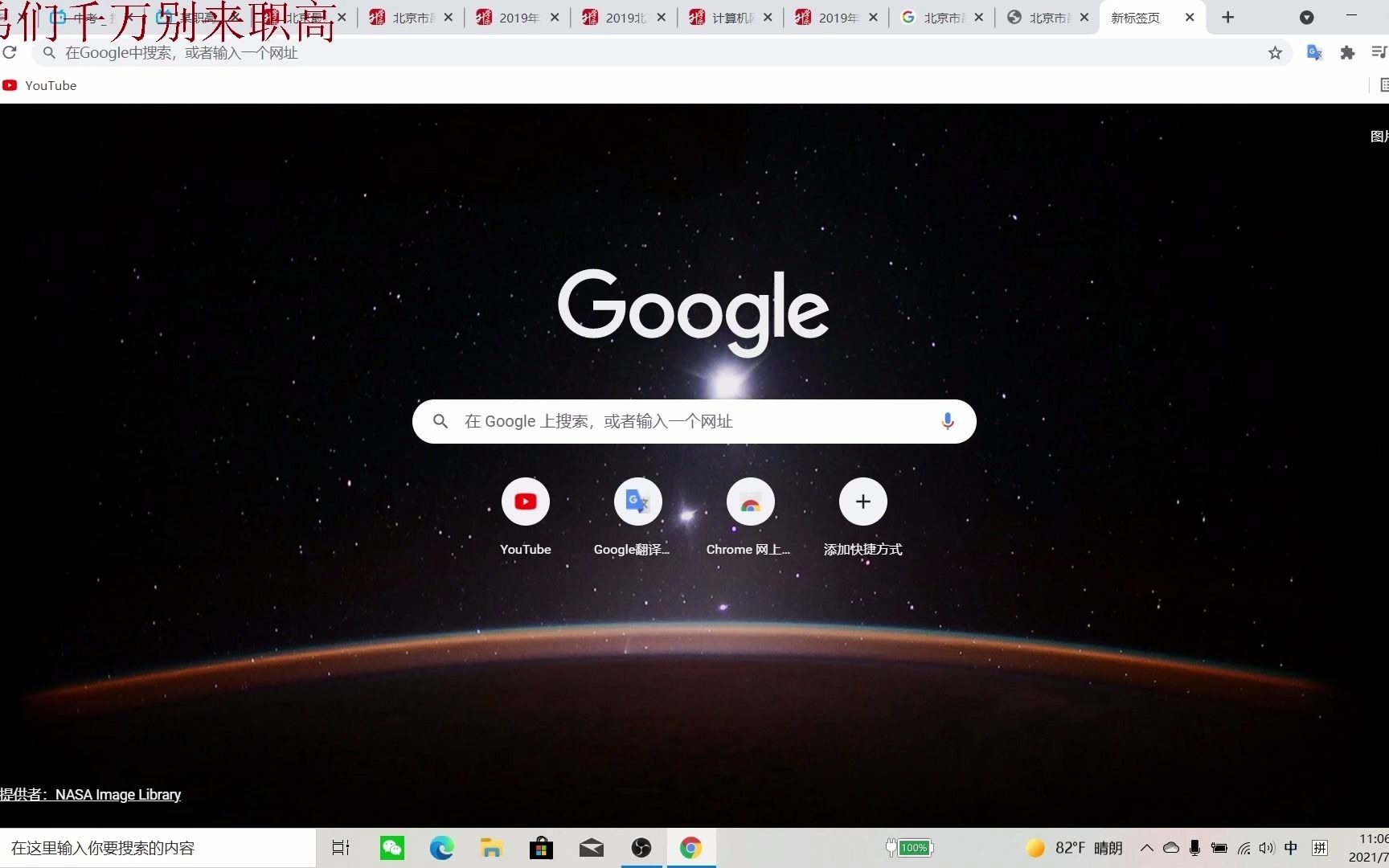
Task: Click the Windows taskbar search field
Action: pos(158,848)
